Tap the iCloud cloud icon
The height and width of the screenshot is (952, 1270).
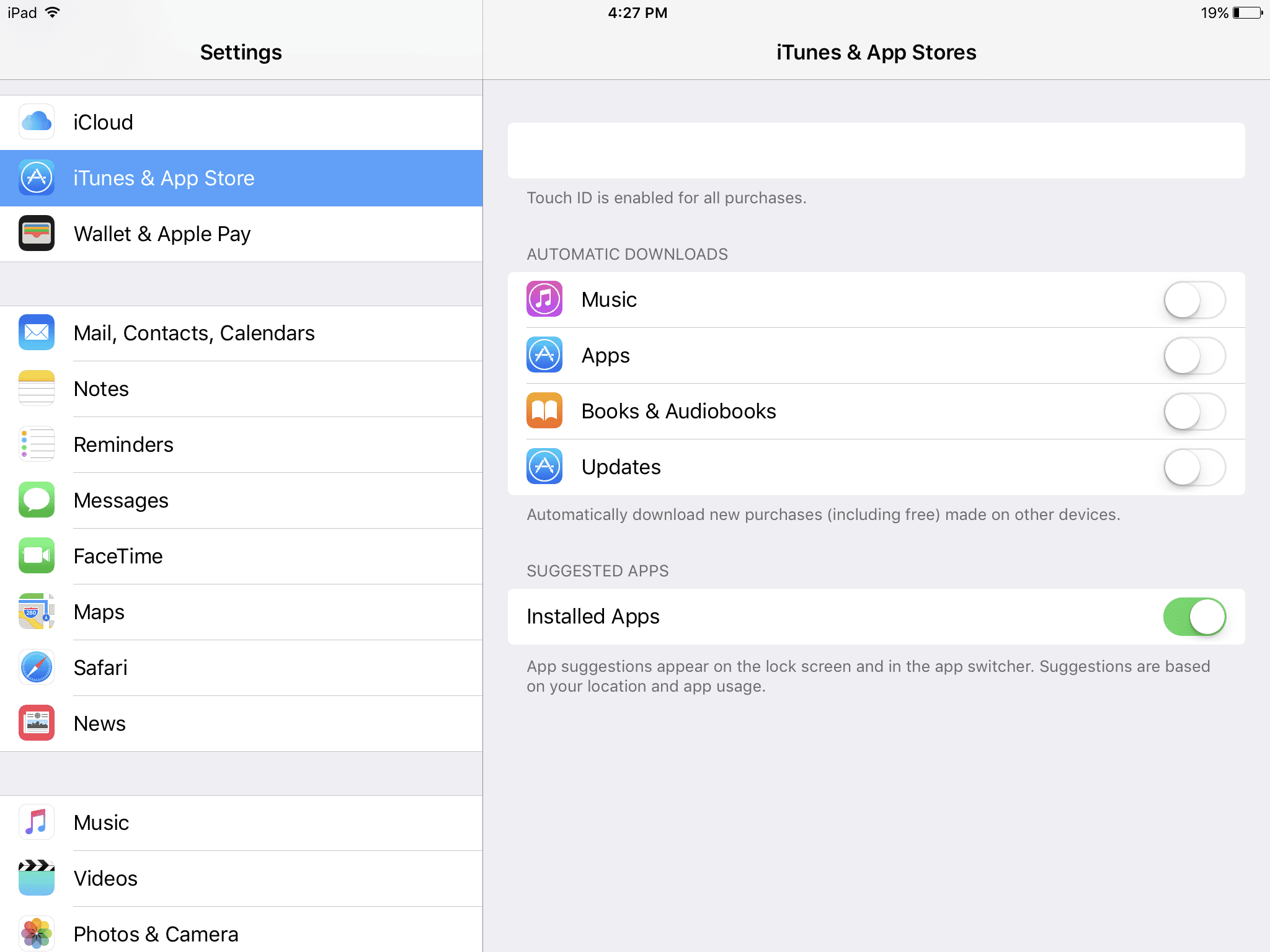click(37, 122)
